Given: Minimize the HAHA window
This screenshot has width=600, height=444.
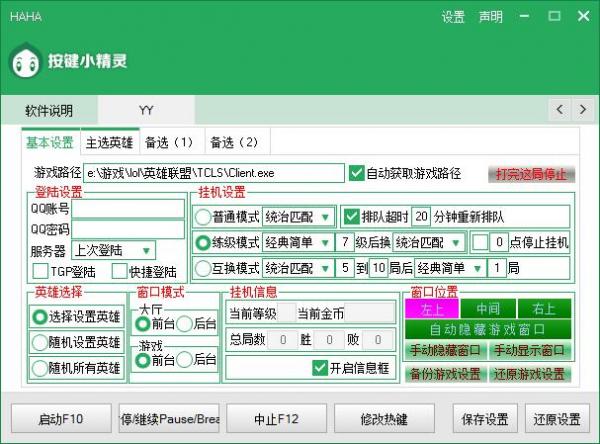Looking at the screenshot, I should [525, 16].
